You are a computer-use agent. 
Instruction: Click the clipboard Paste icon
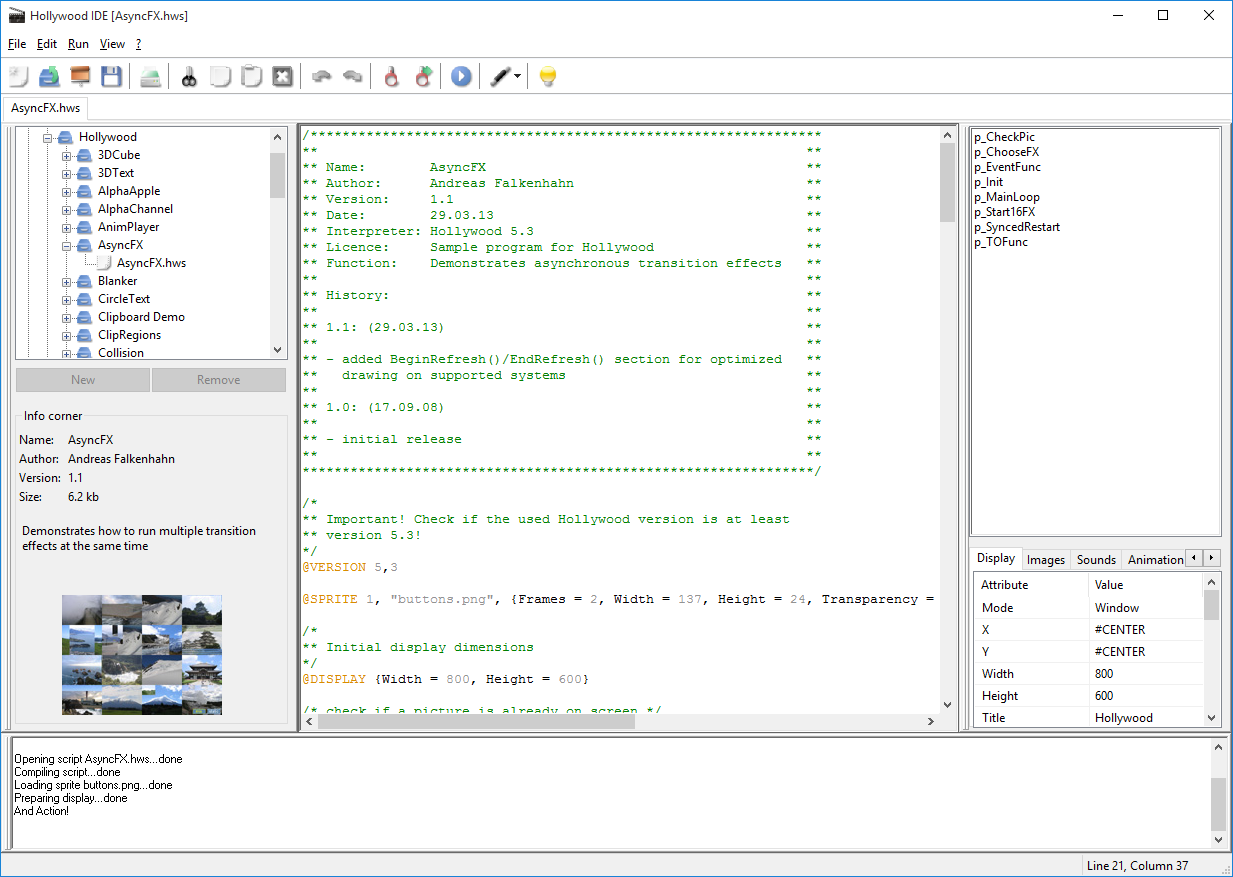(252, 76)
